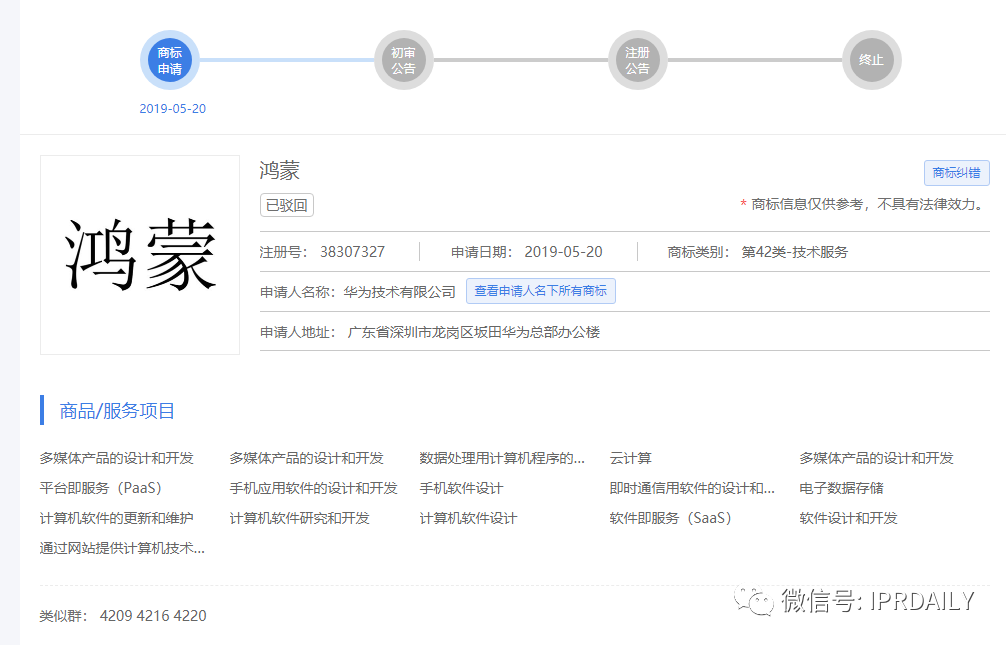Click the 商标纠错 button
Screen dimensions: 1006x645
click(957, 173)
